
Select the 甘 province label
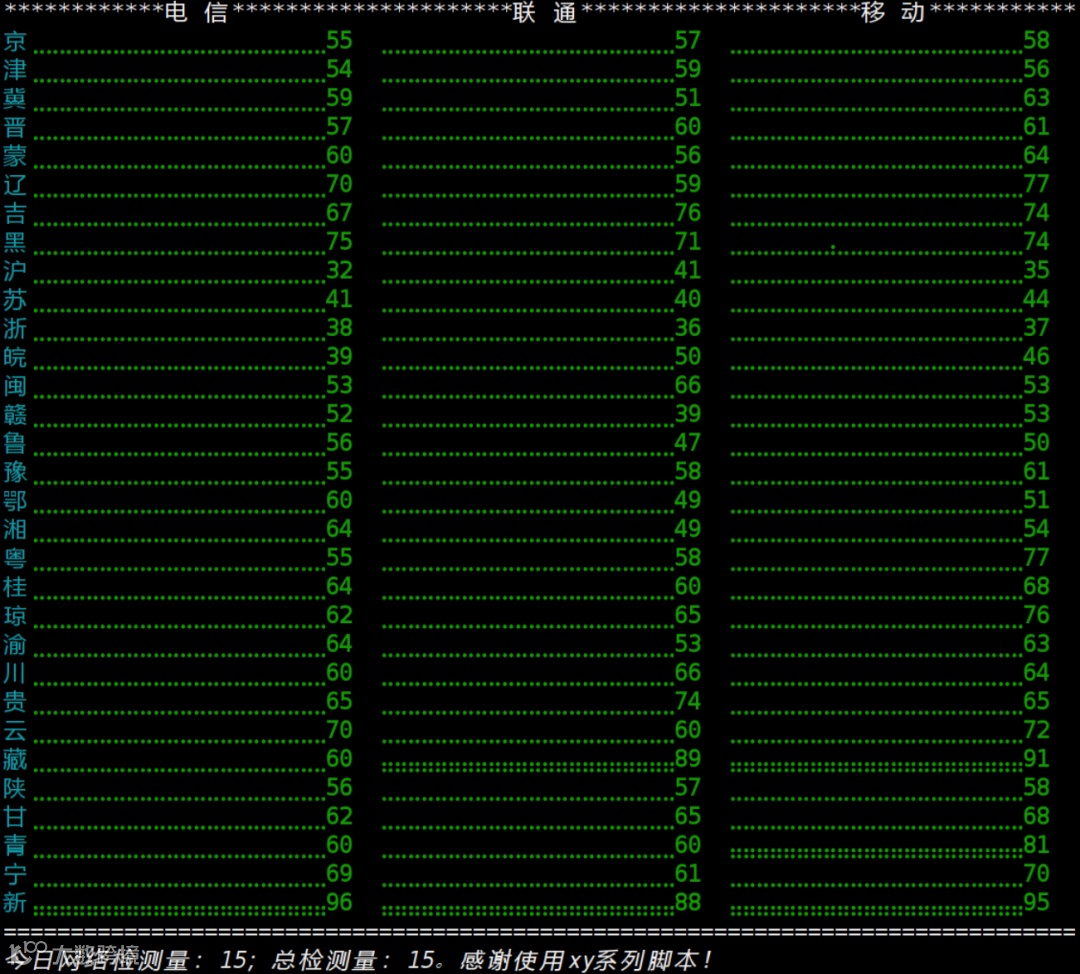15,816
